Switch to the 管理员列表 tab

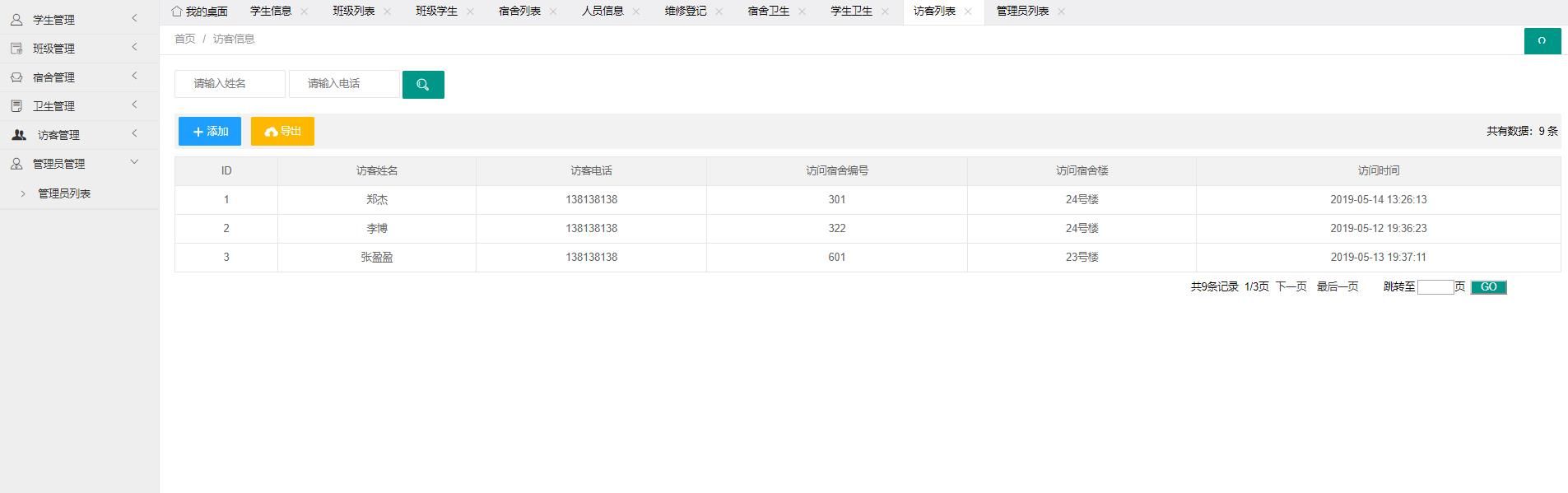(x=1022, y=12)
